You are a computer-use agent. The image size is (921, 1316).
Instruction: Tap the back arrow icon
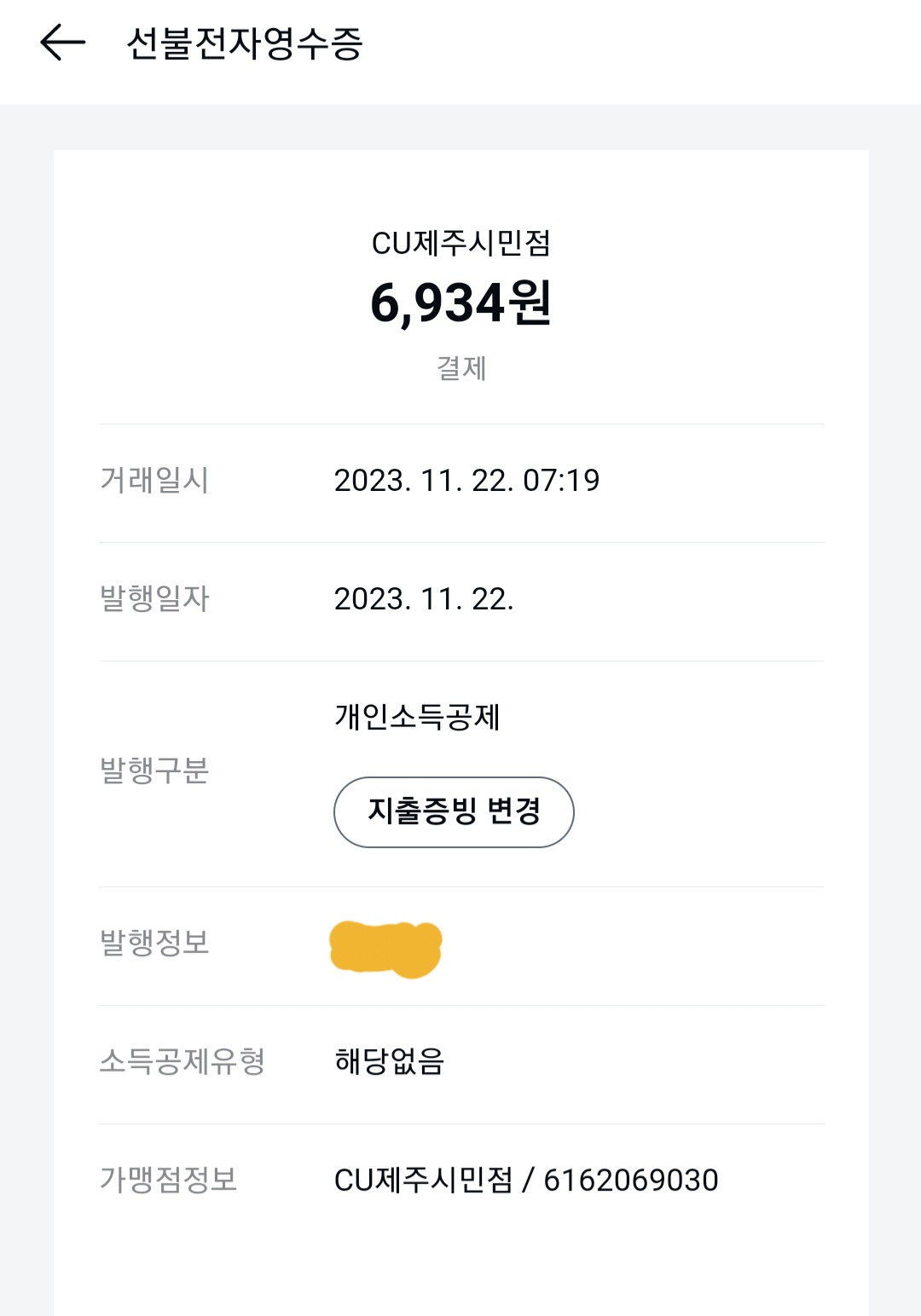tap(62, 43)
